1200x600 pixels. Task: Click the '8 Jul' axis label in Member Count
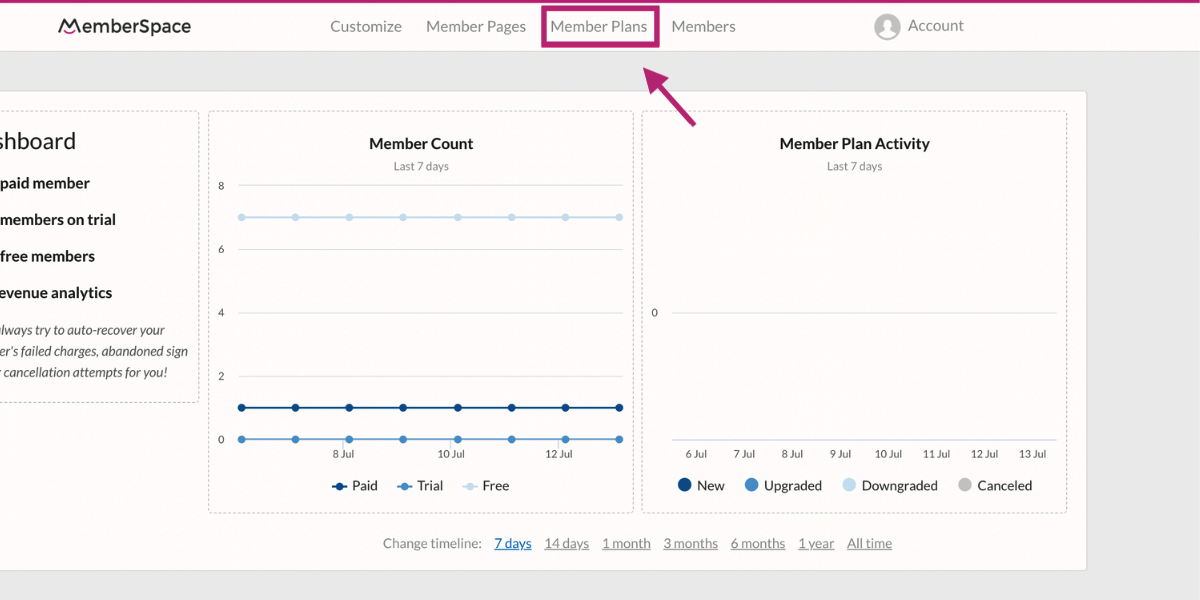343,454
